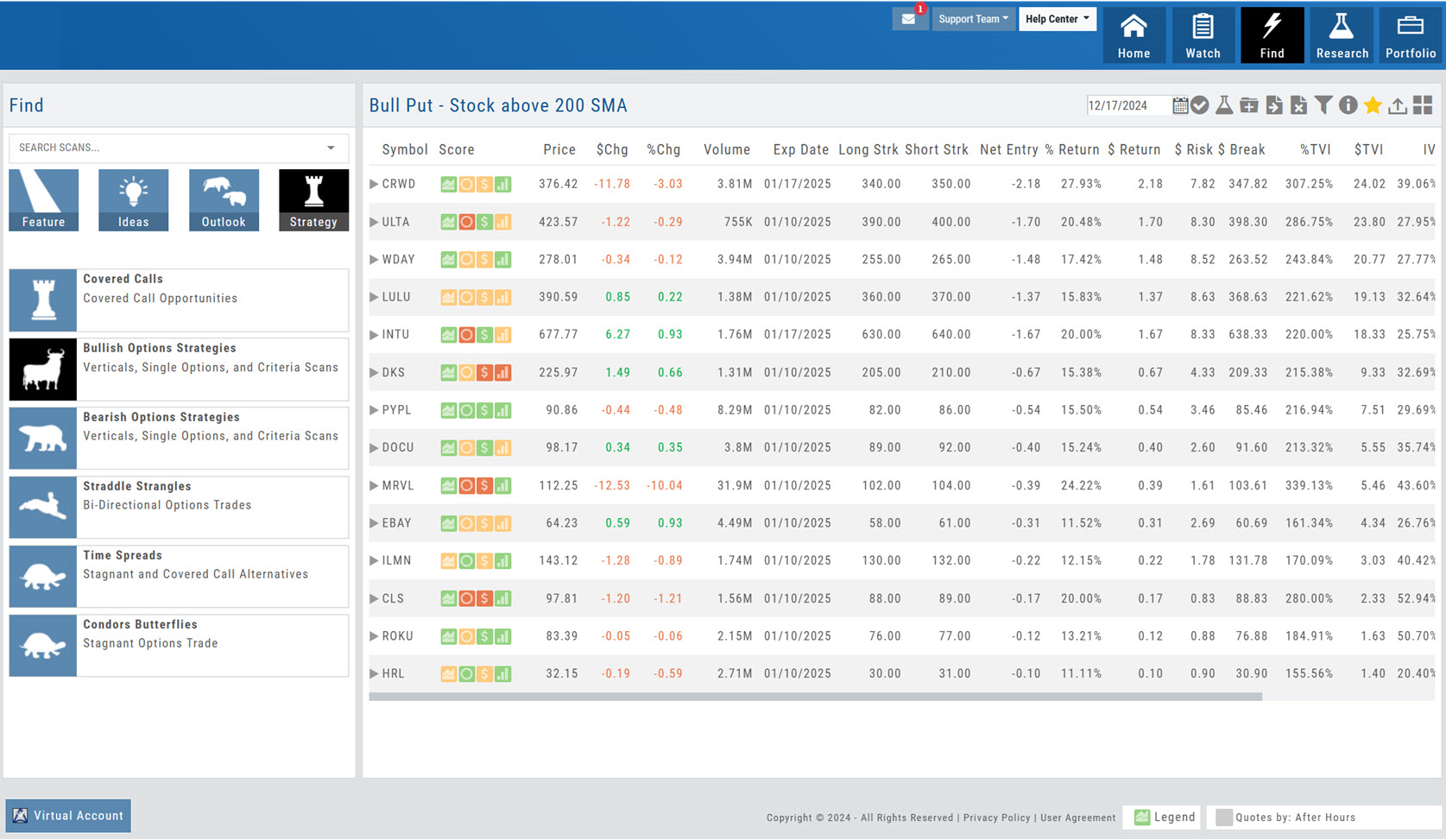Click MRVL red circle score icon
Image resolution: width=1446 pixels, height=840 pixels.
[466, 485]
